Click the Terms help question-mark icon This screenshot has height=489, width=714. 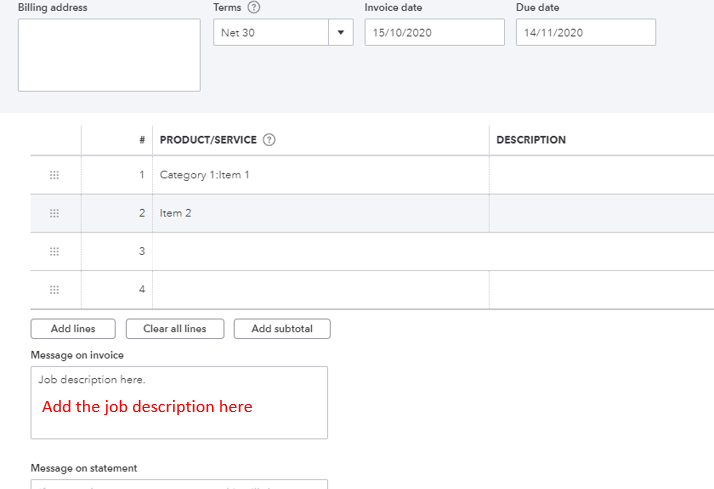click(x=254, y=8)
